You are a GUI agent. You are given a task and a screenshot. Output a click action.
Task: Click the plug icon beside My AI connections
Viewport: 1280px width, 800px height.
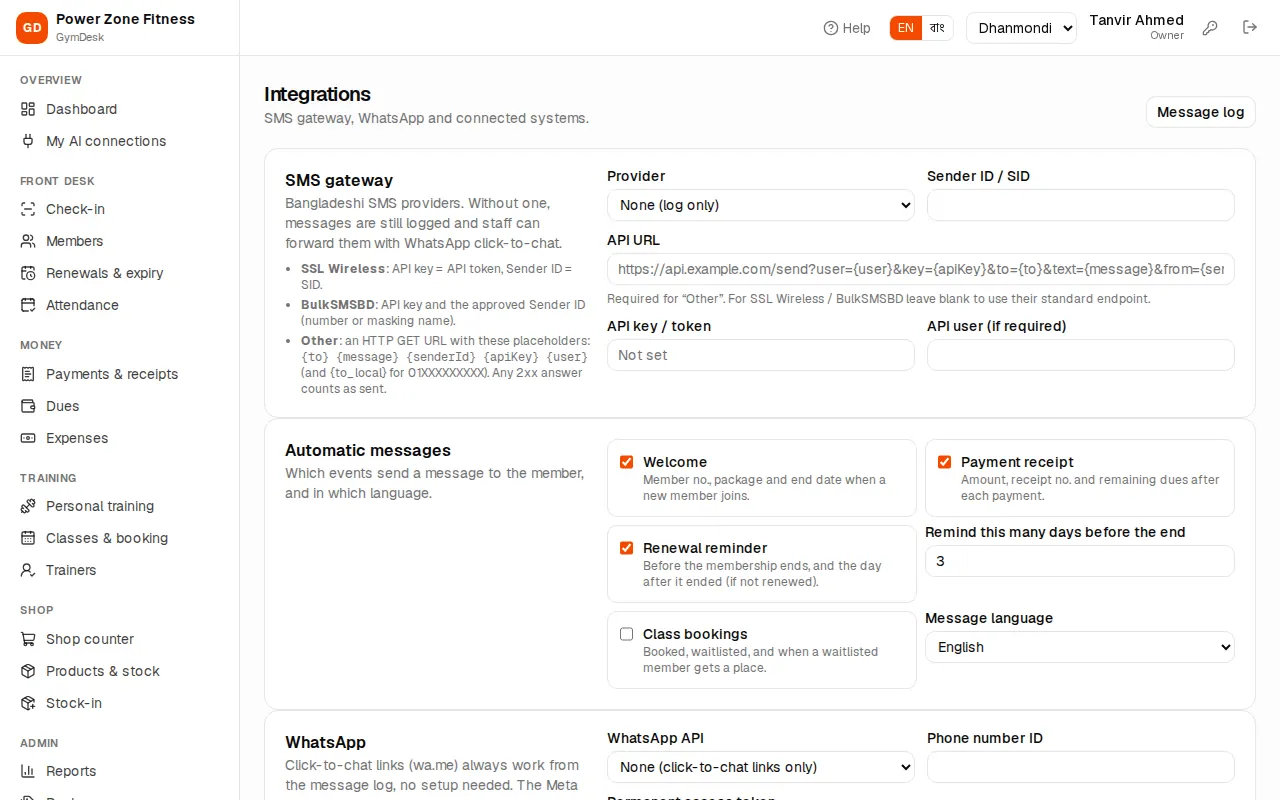click(x=28, y=141)
